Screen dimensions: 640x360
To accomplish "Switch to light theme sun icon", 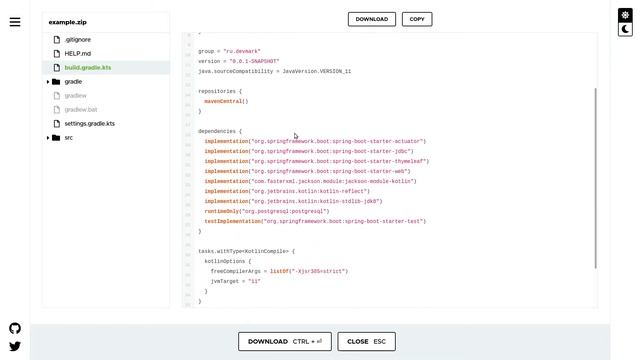I will 625,16.
